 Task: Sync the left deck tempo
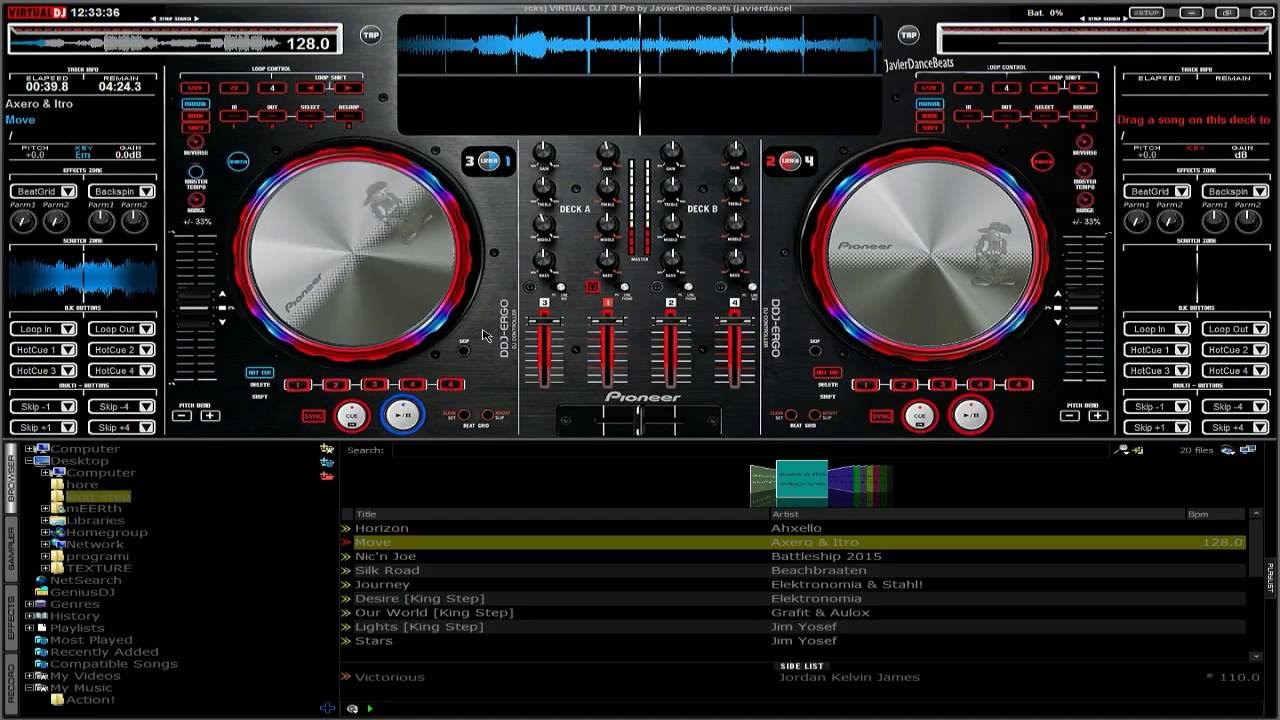(x=313, y=416)
